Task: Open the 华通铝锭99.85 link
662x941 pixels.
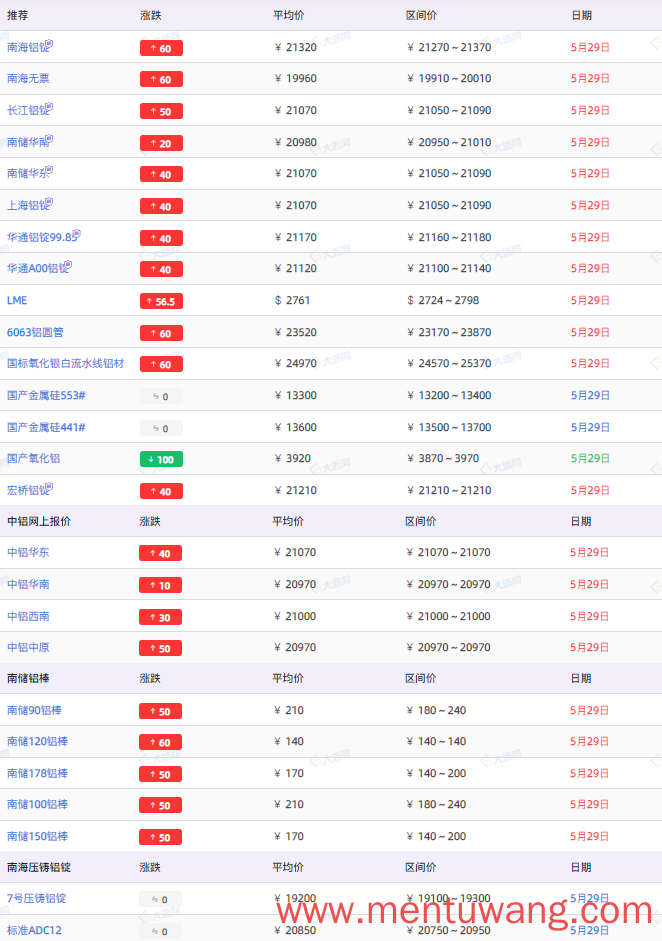Action: tap(41, 237)
